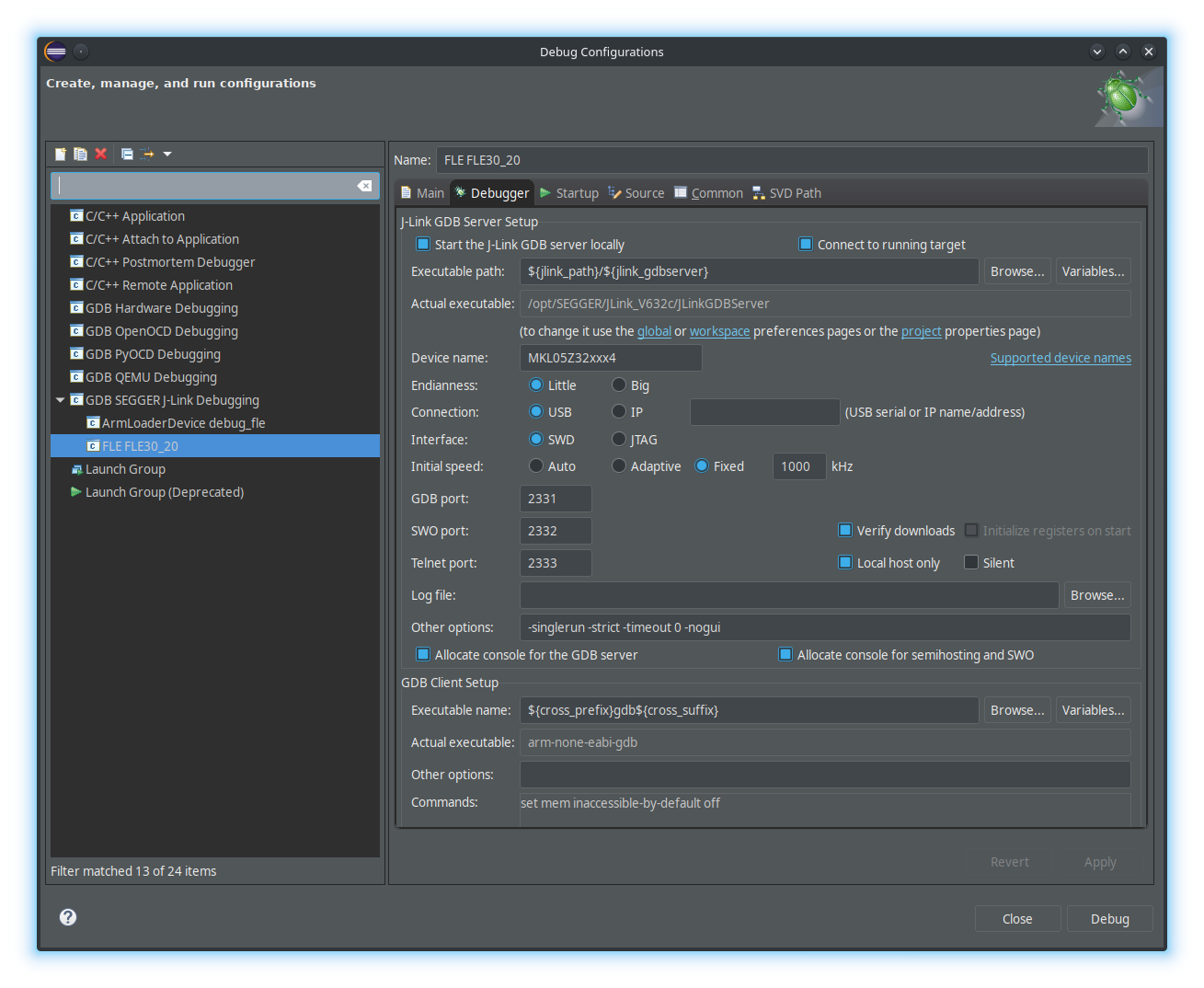Open the filter dropdown arrow in toolbar

[x=167, y=155]
